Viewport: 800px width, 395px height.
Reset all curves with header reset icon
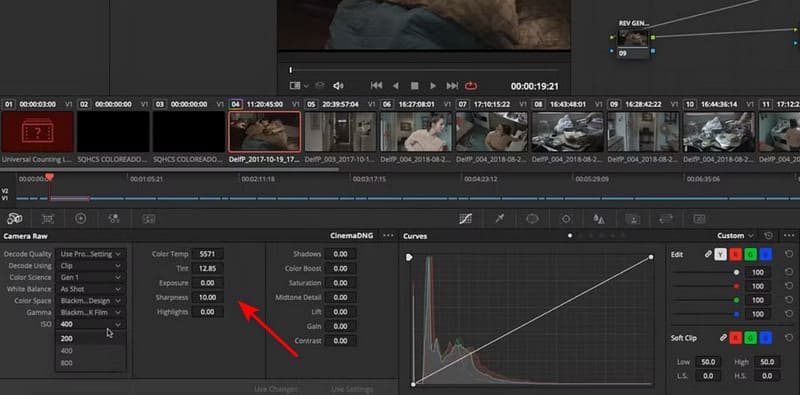(768, 236)
